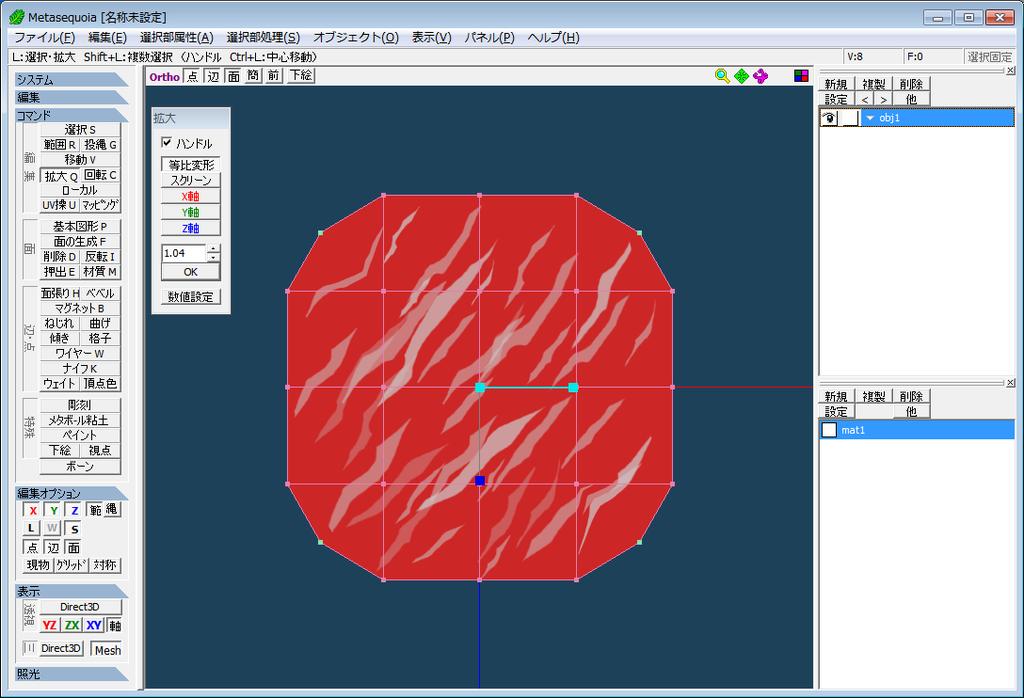Viewport: 1024px width, 698px height.
Task: Select X軸 scaling axis
Action: [191, 196]
